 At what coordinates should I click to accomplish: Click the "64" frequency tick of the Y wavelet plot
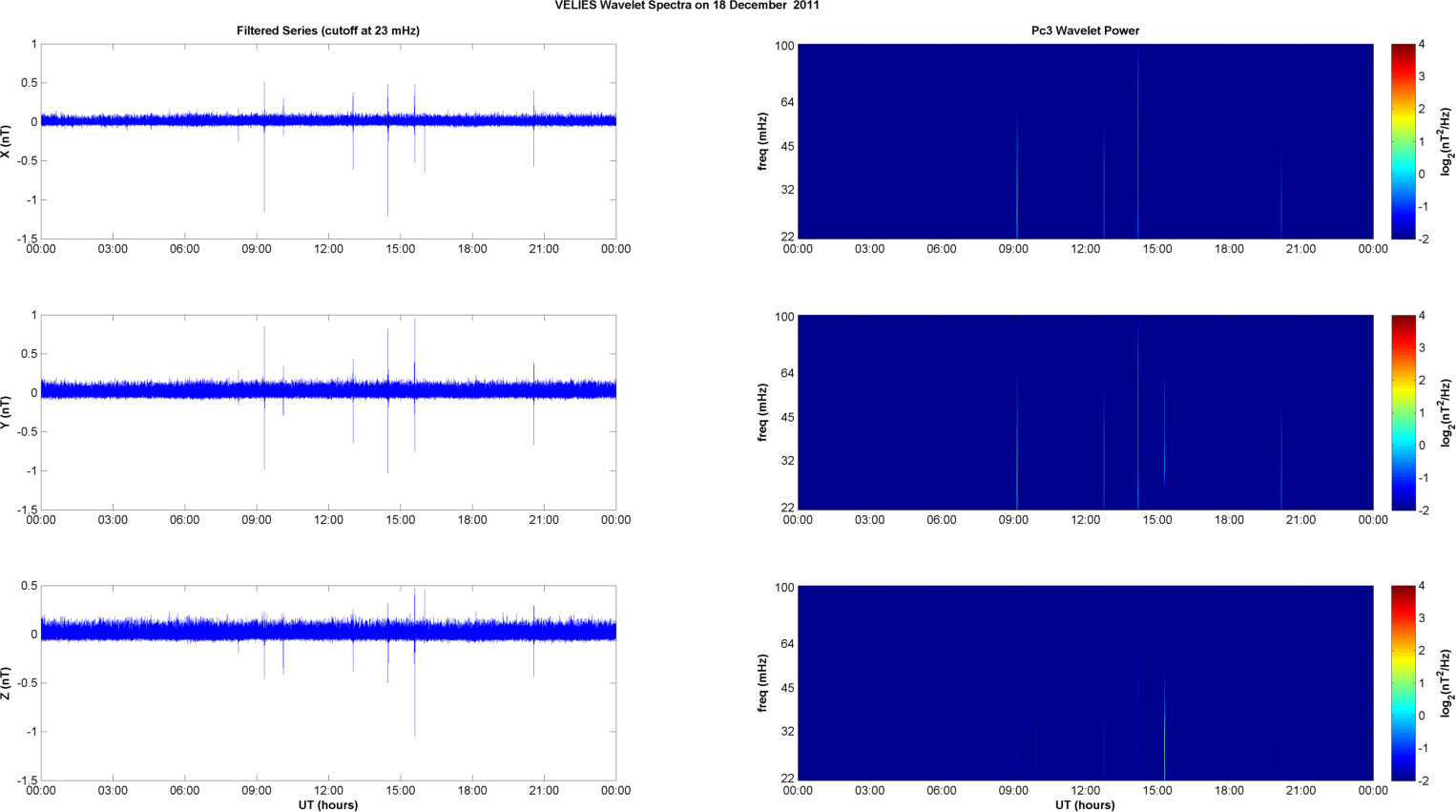(x=787, y=373)
